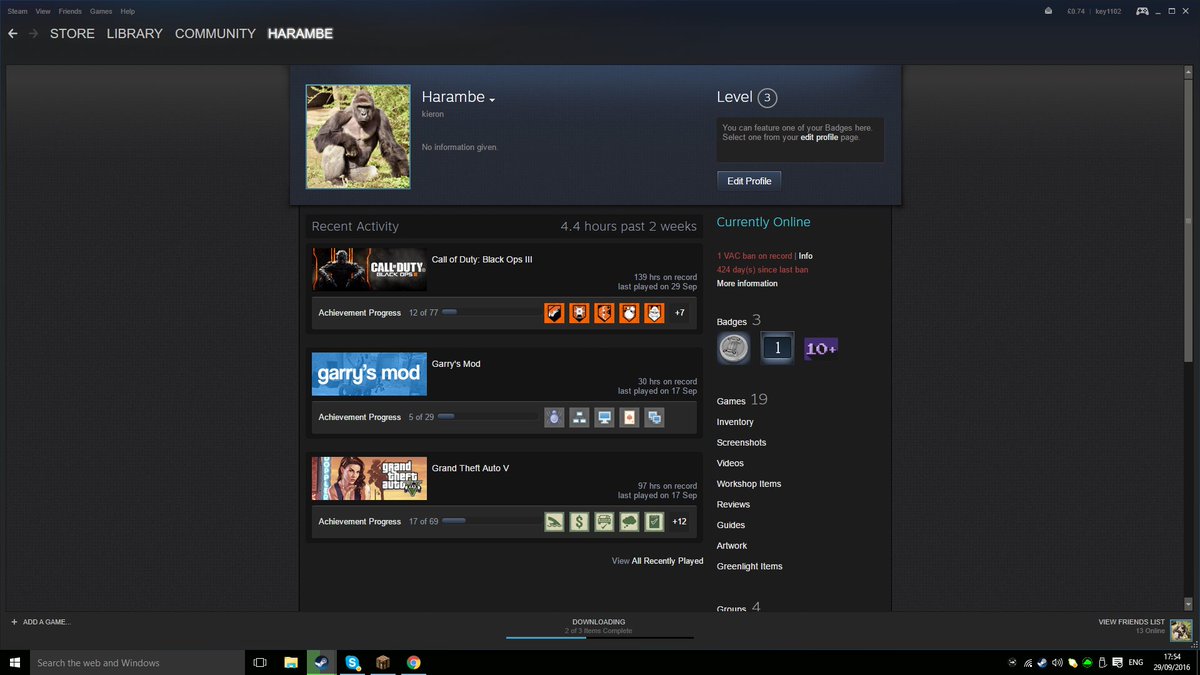Follow the edit profile link in badge box

click(820, 137)
